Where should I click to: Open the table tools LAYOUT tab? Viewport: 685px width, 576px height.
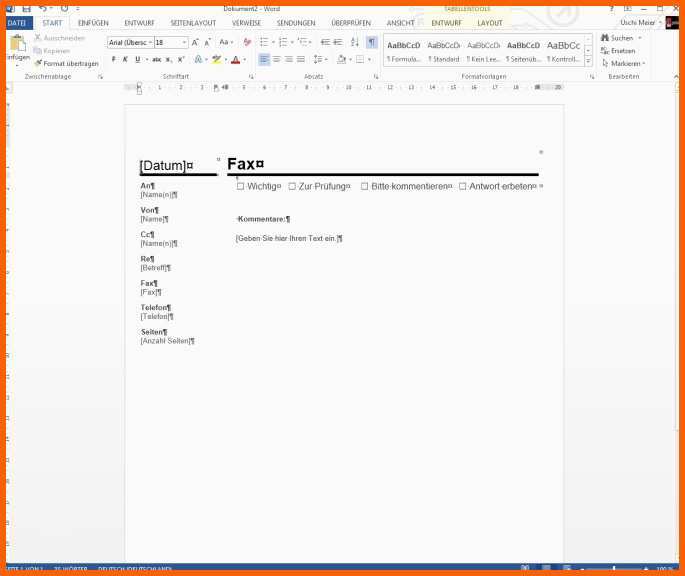pyautogui.click(x=490, y=23)
